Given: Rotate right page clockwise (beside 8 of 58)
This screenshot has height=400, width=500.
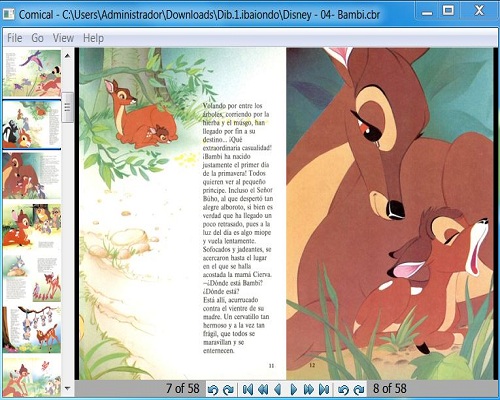Looking at the screenshot, I should point(359,389).
